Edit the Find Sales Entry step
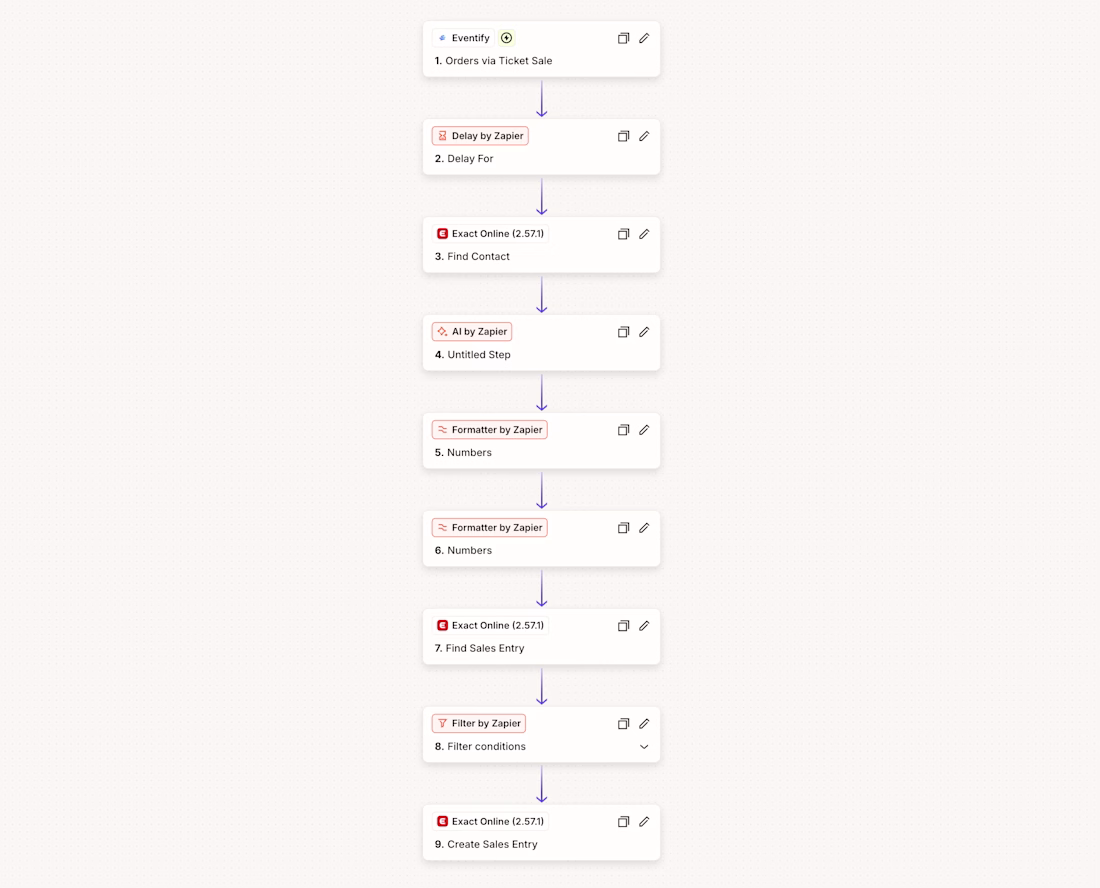This screenshot has height=888, width=1100. point(644,626)
